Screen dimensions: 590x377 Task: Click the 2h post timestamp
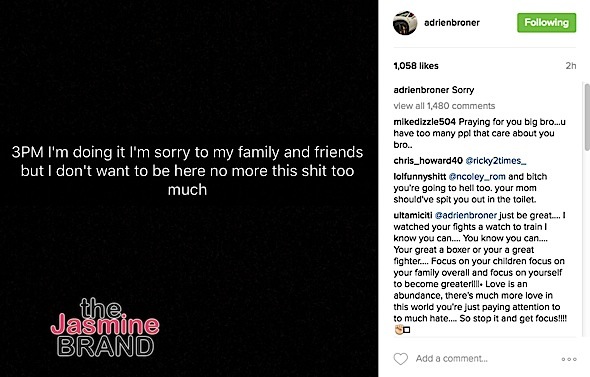571,66
